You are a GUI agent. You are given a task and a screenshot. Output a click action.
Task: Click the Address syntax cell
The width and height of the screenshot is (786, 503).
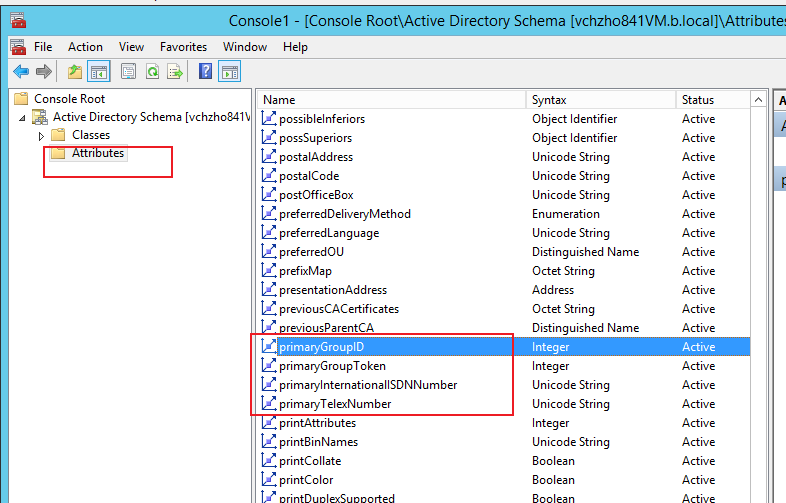pyautogui.click(x=553, y=290)
